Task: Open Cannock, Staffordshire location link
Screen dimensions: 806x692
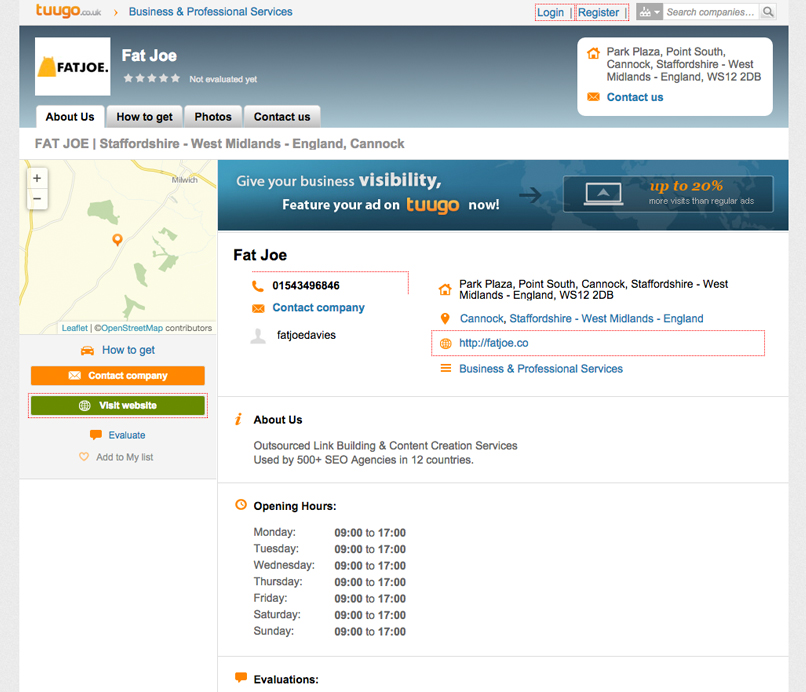Action: click(x=581, y=319)
